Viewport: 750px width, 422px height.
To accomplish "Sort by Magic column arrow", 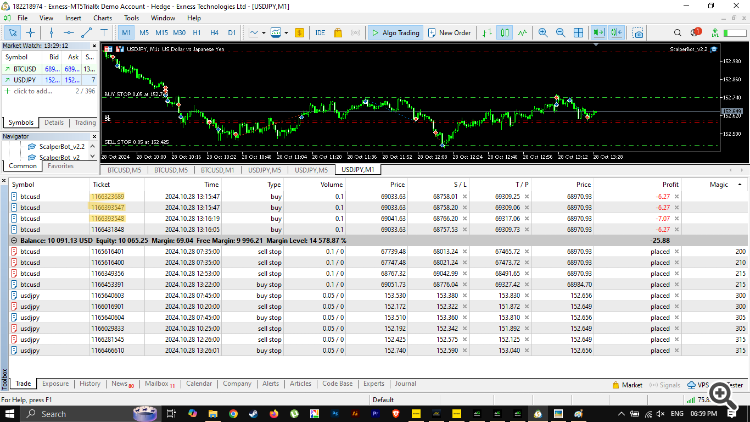I will pyautogui.click(x=740, y=185).
